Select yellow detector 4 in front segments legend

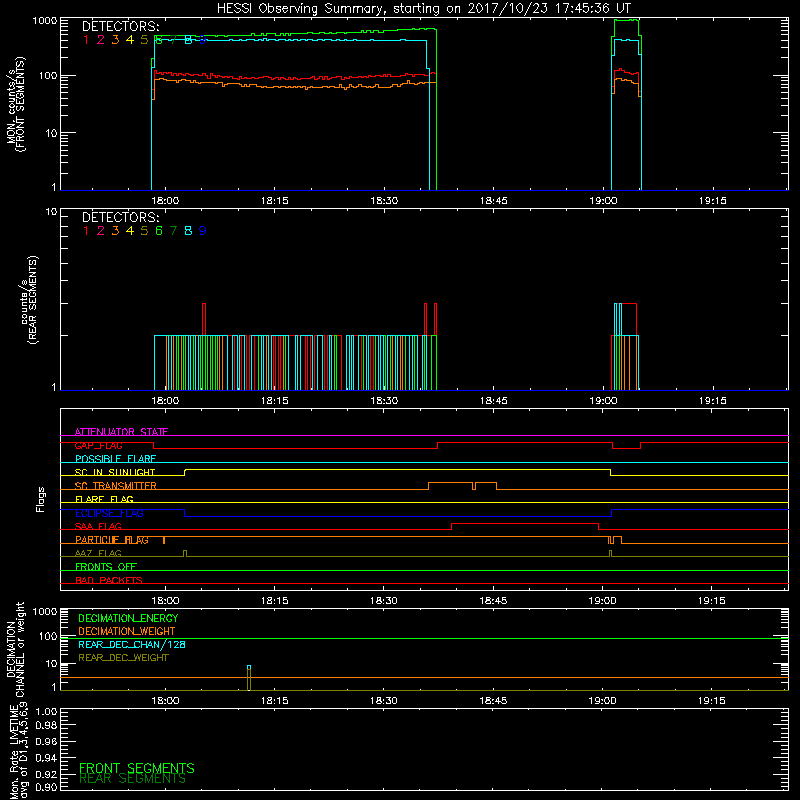coord(130,40)
